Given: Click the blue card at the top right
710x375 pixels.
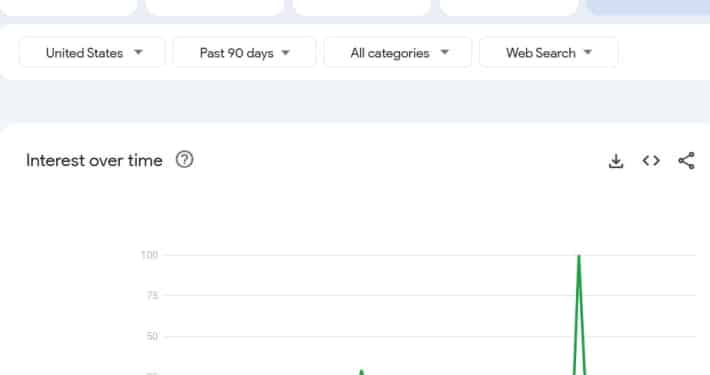Looking at the screenshot, I should click(648, 7).
